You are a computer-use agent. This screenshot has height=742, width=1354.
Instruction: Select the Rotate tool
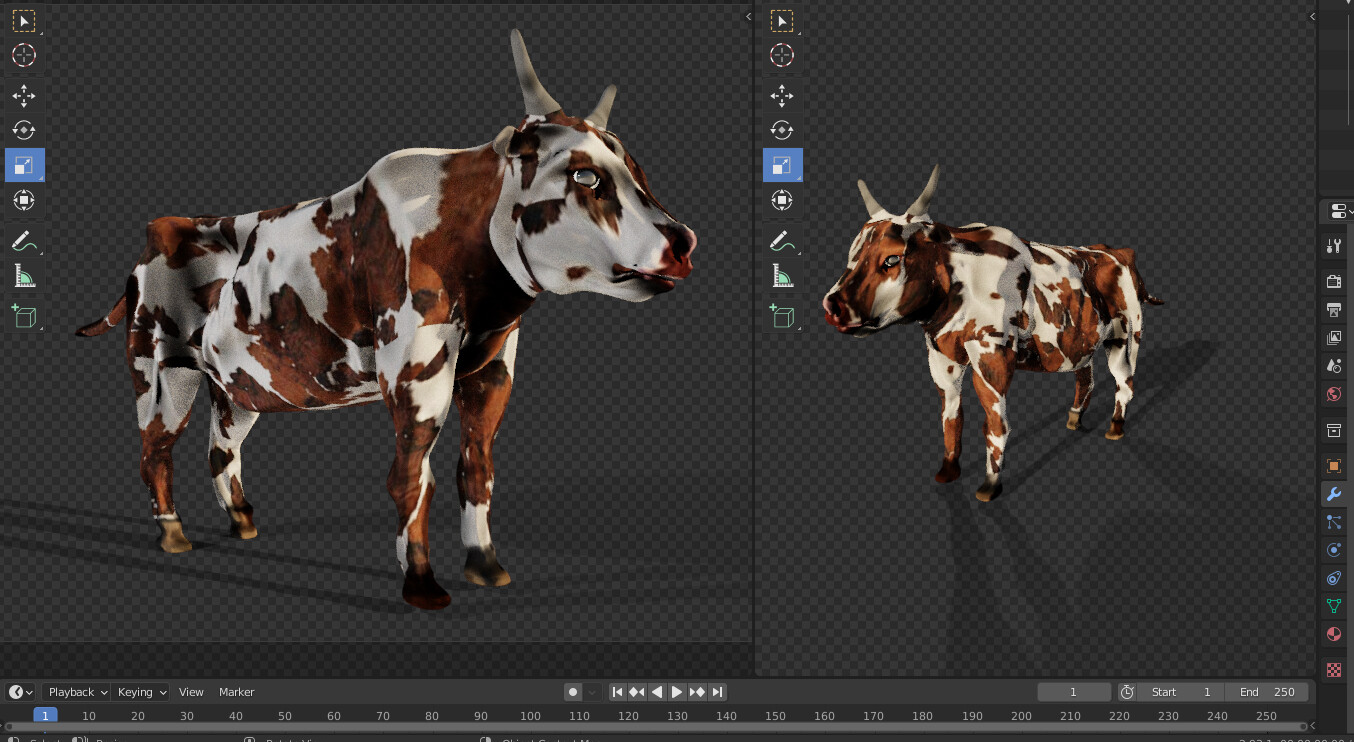point(24,130)
